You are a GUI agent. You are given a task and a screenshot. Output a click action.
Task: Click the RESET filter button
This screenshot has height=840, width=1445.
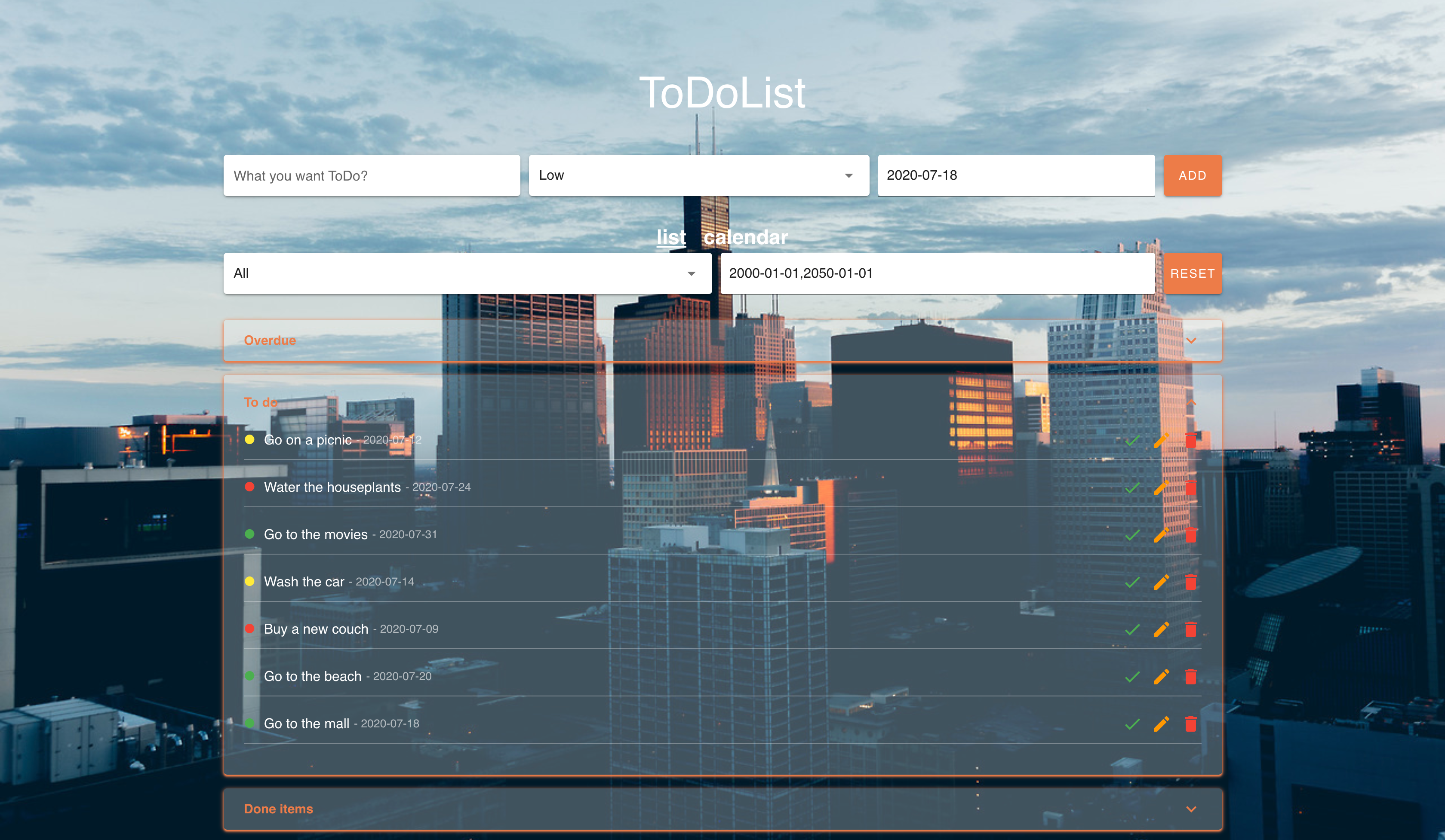point(1192,274)
